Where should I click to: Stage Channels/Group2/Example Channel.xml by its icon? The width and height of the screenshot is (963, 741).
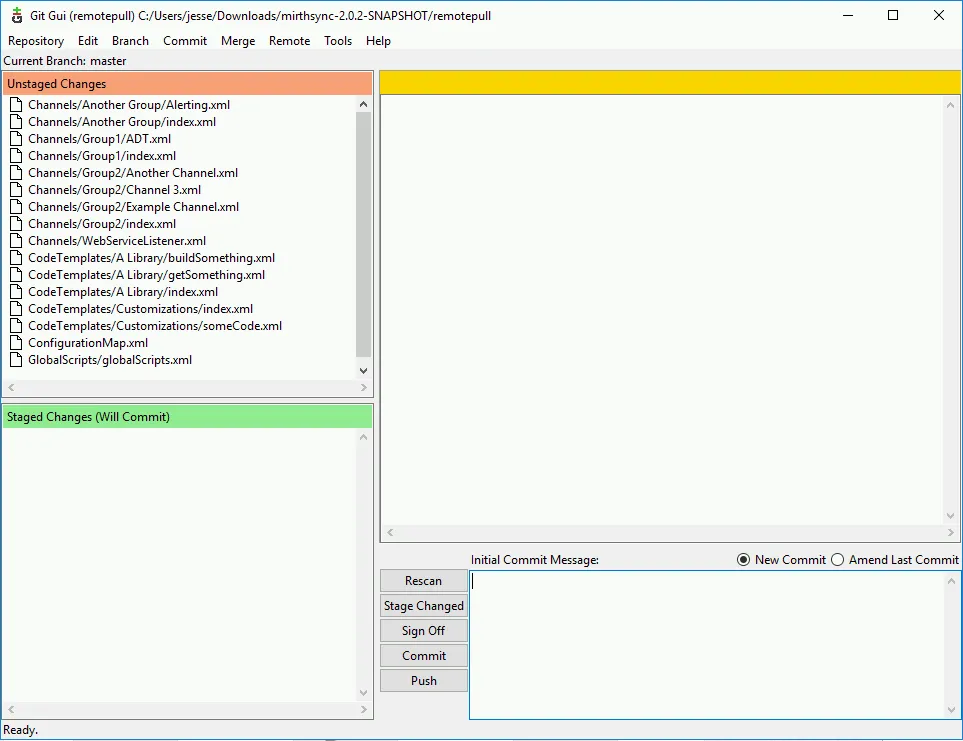(x=17, y=206)
